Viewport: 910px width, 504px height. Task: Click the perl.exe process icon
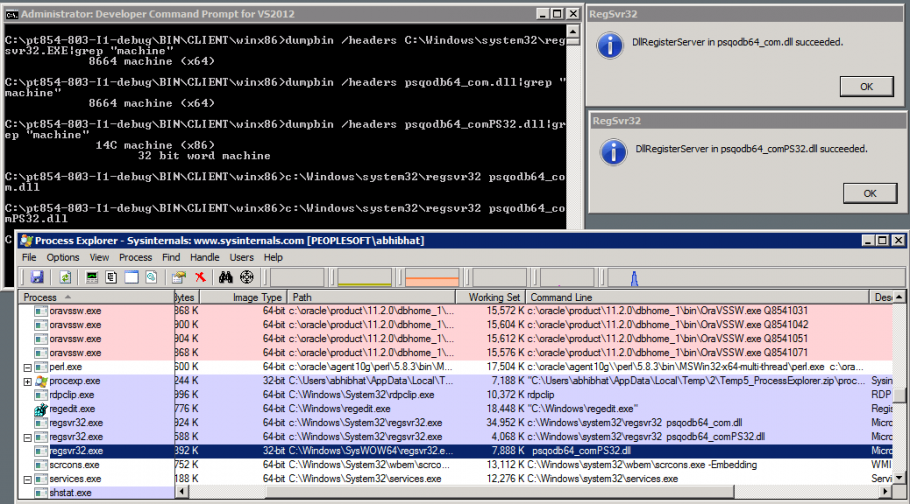pos(41,367)
